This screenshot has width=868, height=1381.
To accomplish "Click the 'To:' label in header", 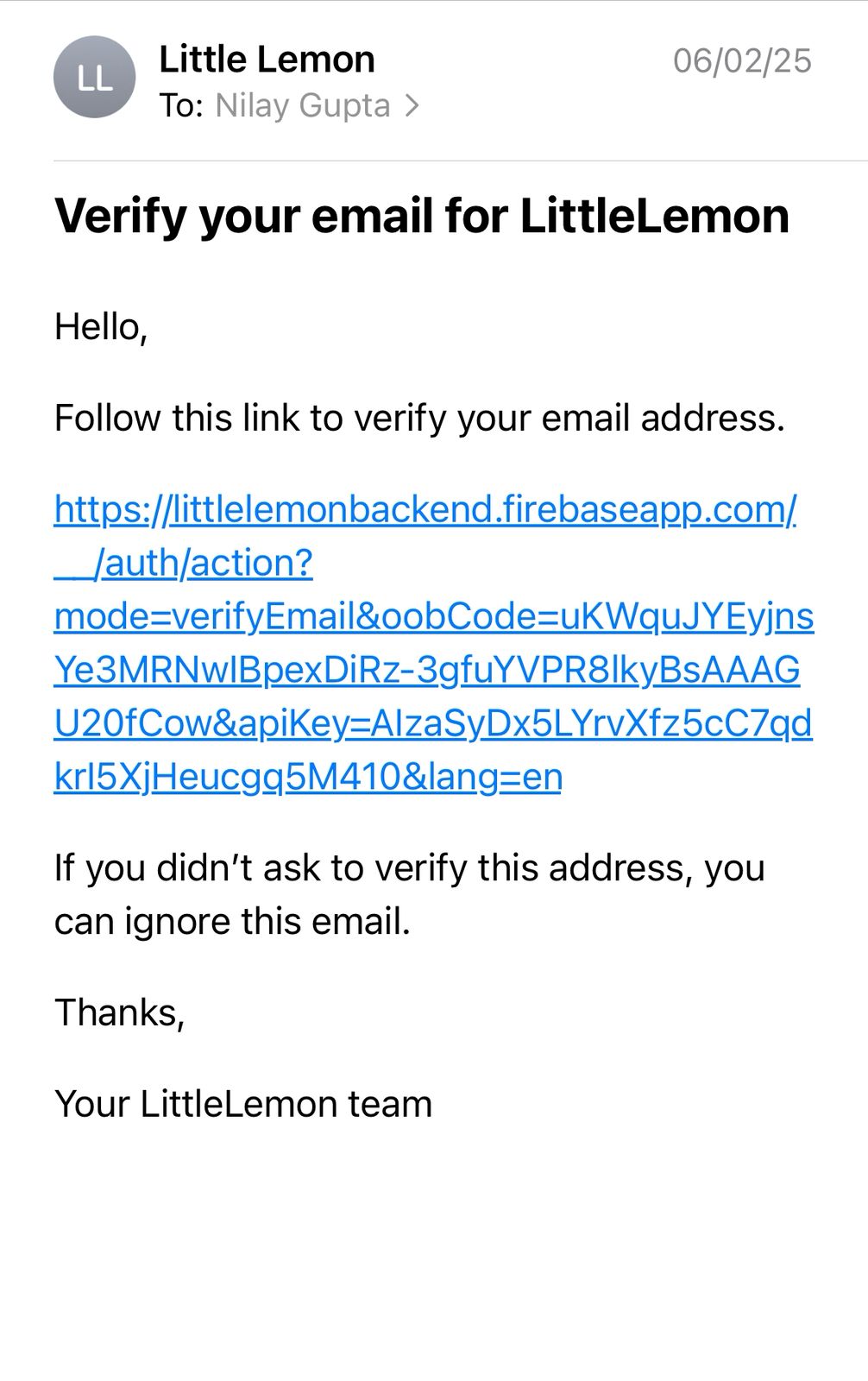I will pyautogui.click(x=181, y=106).
